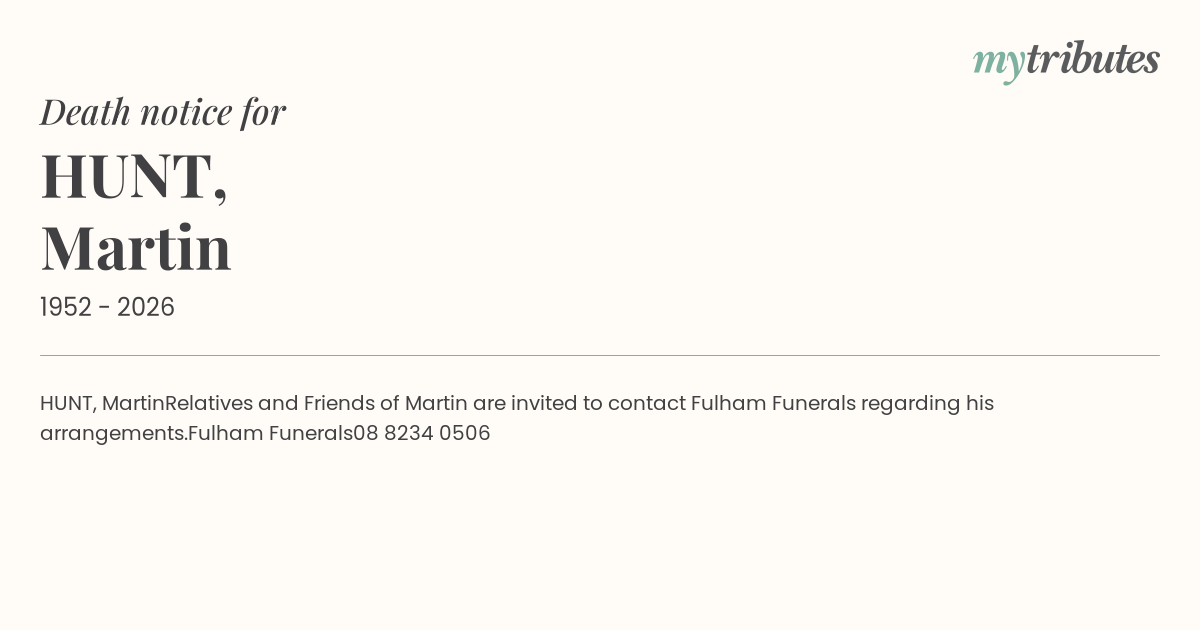Click the mytributes logo

[x=1066, y=60]
